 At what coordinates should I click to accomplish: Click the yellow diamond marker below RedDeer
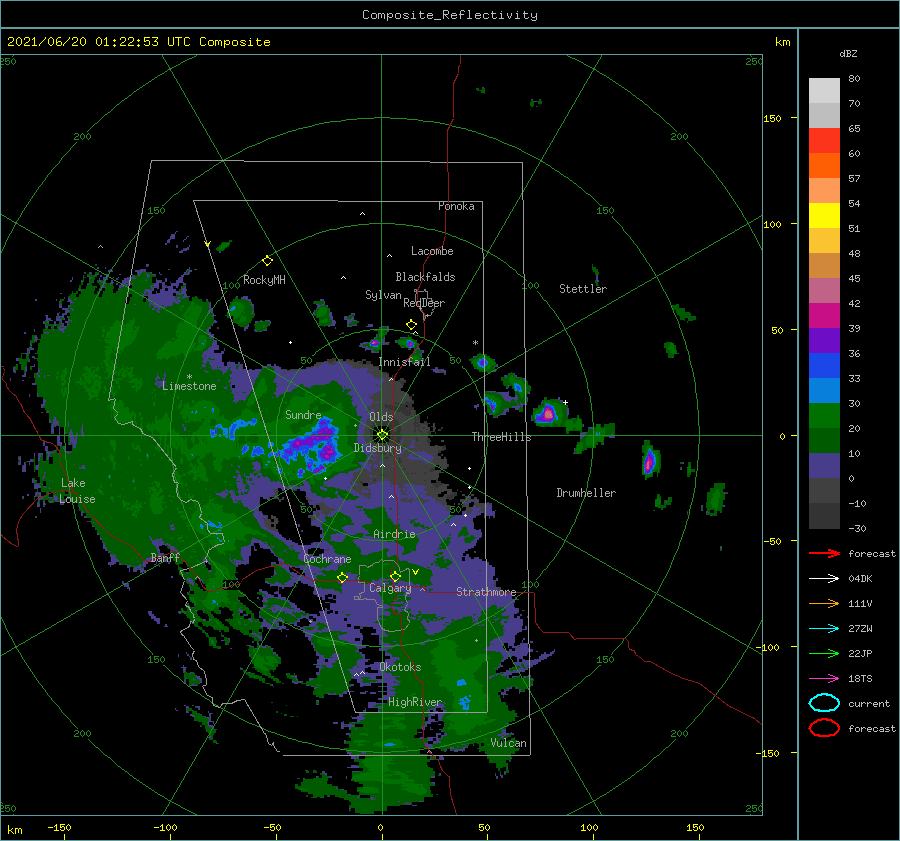411,325
